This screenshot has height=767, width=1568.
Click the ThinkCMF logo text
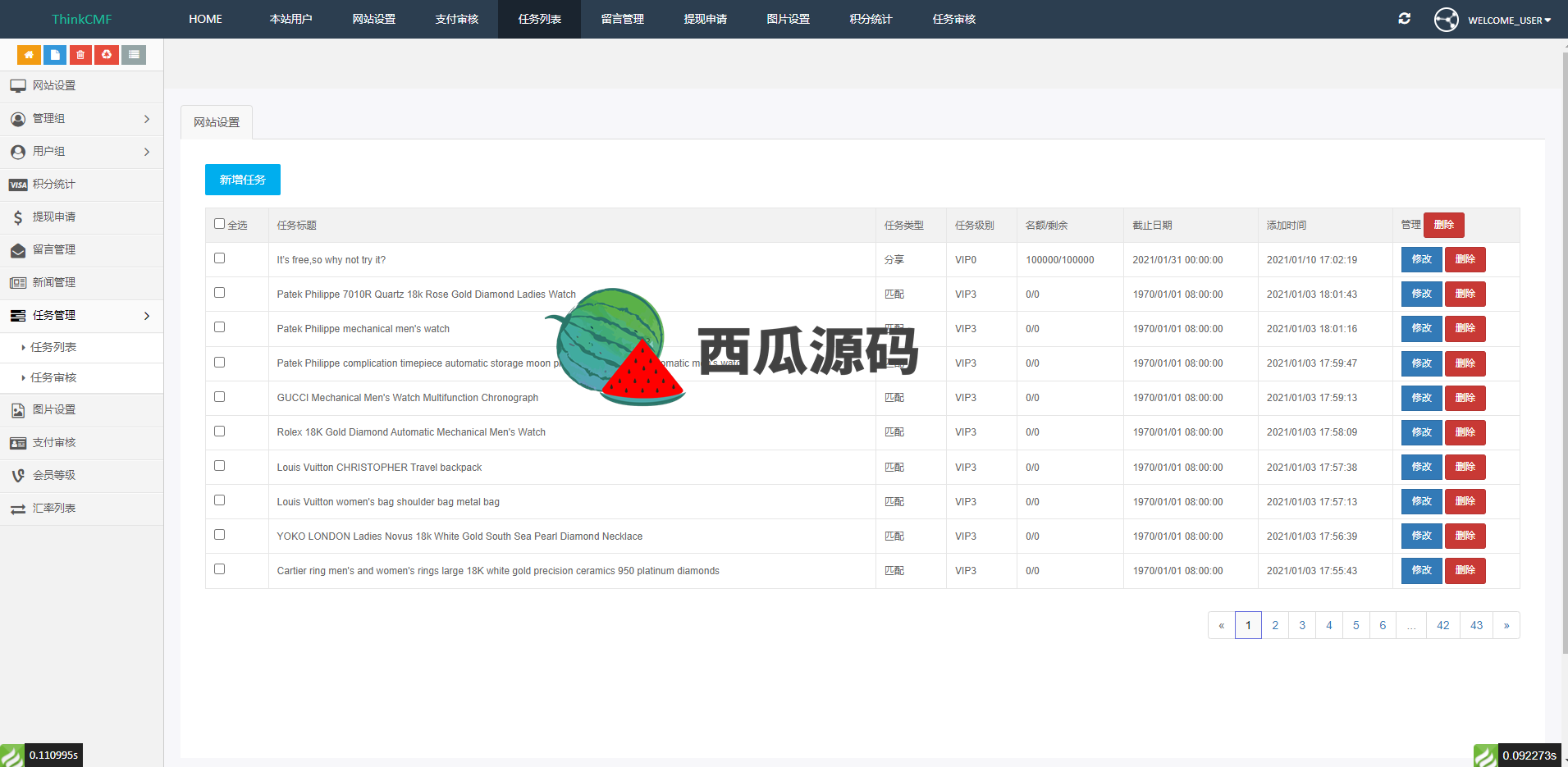tap(82, 19)
